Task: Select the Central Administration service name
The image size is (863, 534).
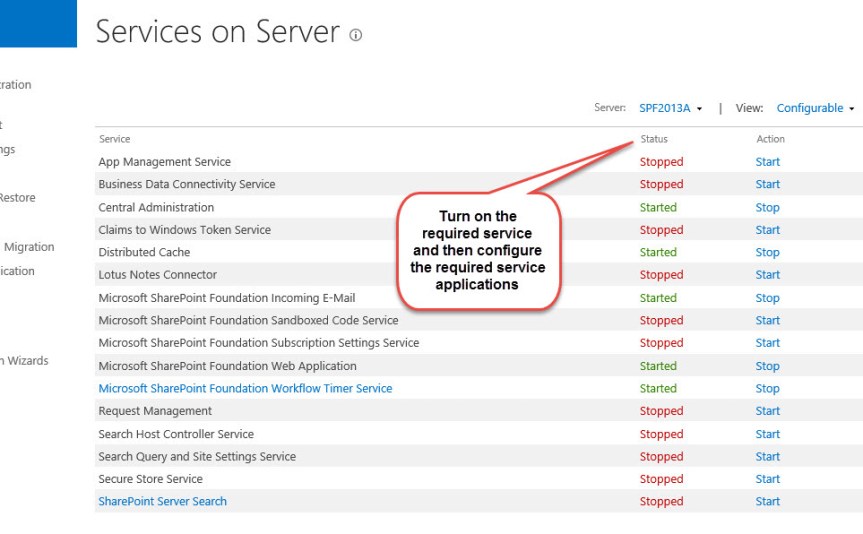Action: pos(156,208)
